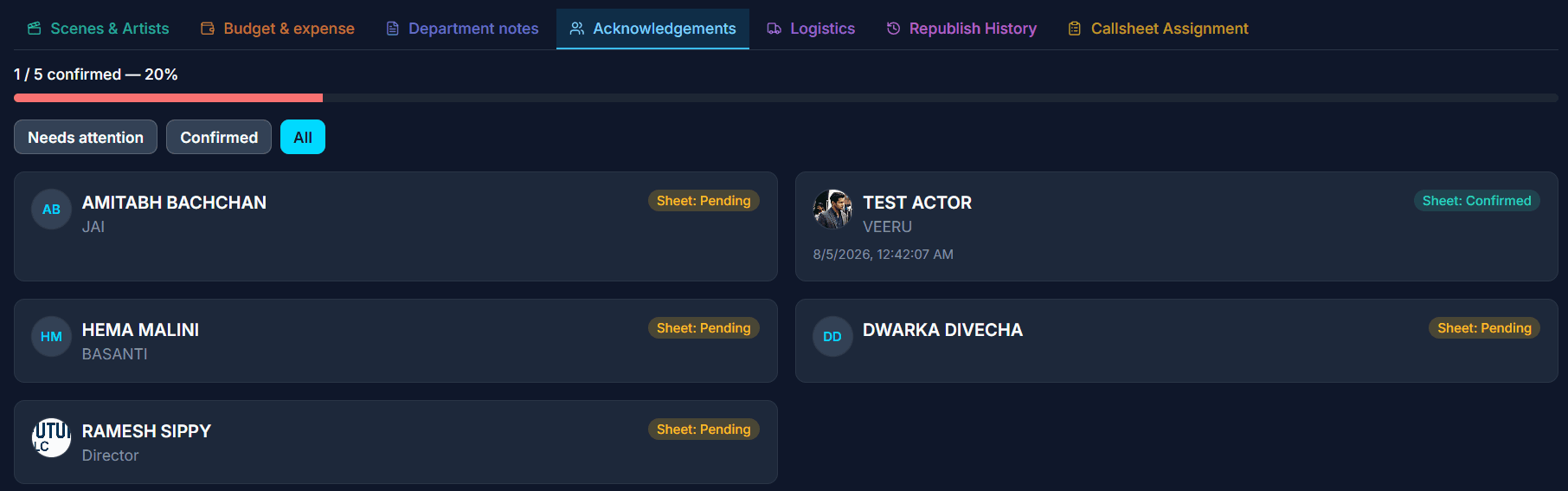Click the HM avatar for Hema Malini
The height and width of the screenshot is (491, 1568).
click(51, 337)
